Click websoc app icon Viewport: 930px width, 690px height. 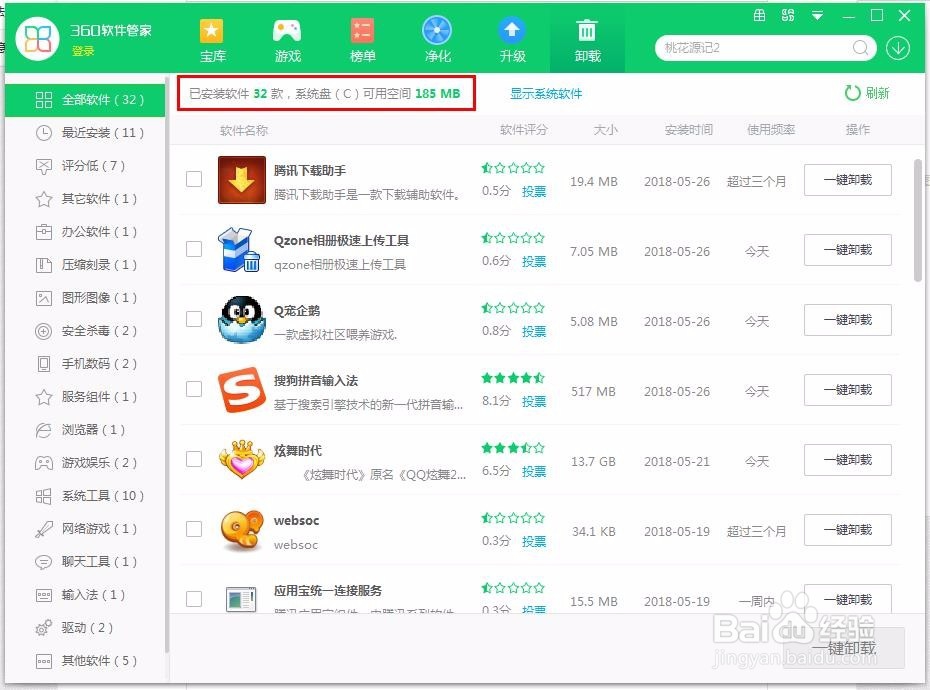(x=241, y=530)
